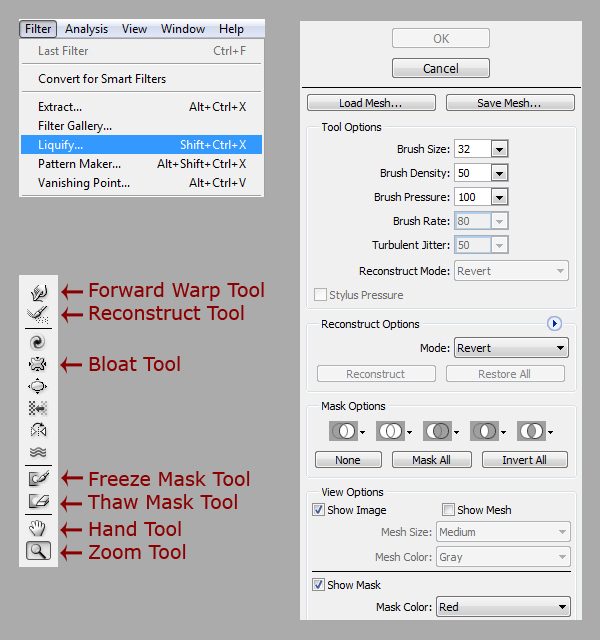
Task: Click the Turbulent Jitter value field
Action: coord(473,245)
